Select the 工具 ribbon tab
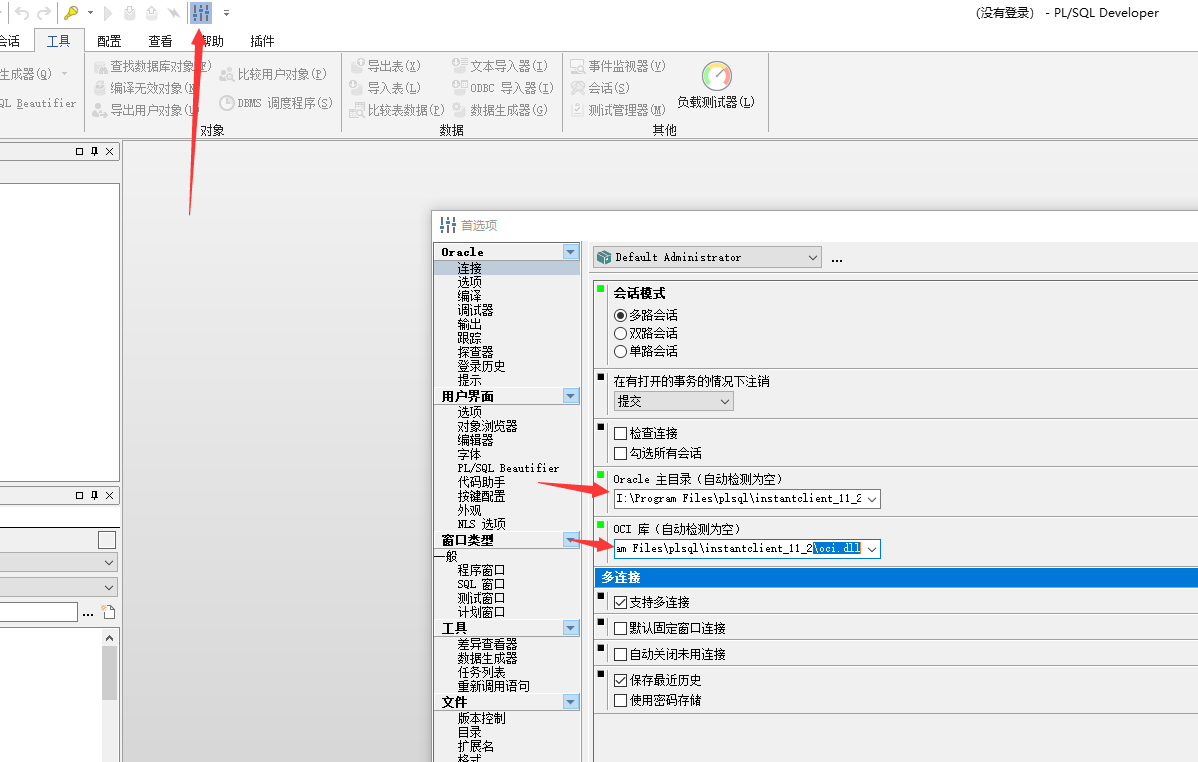The height and width of the screenshot is (762, 1198). 59,41
